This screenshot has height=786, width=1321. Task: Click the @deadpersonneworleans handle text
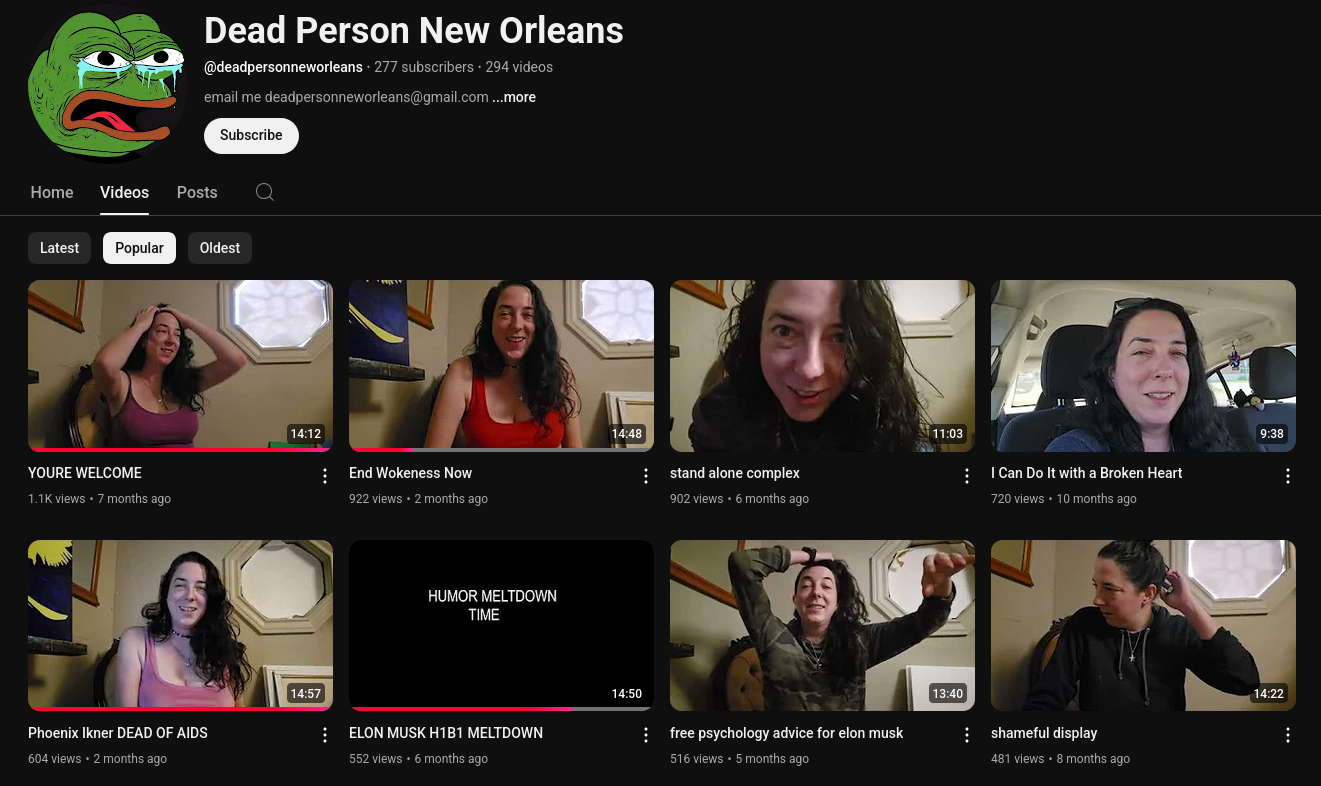coord(283,67)
